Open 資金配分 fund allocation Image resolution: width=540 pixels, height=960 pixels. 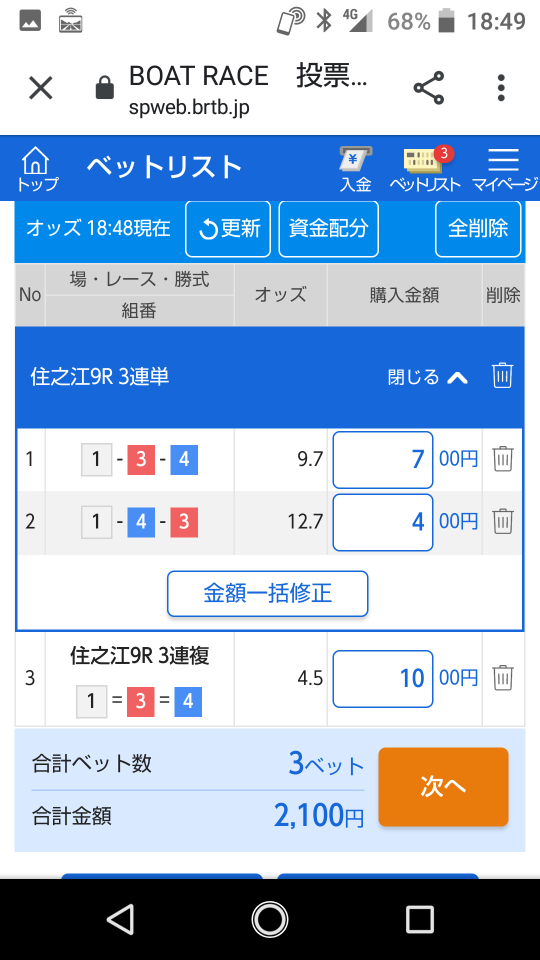point(329,229)
